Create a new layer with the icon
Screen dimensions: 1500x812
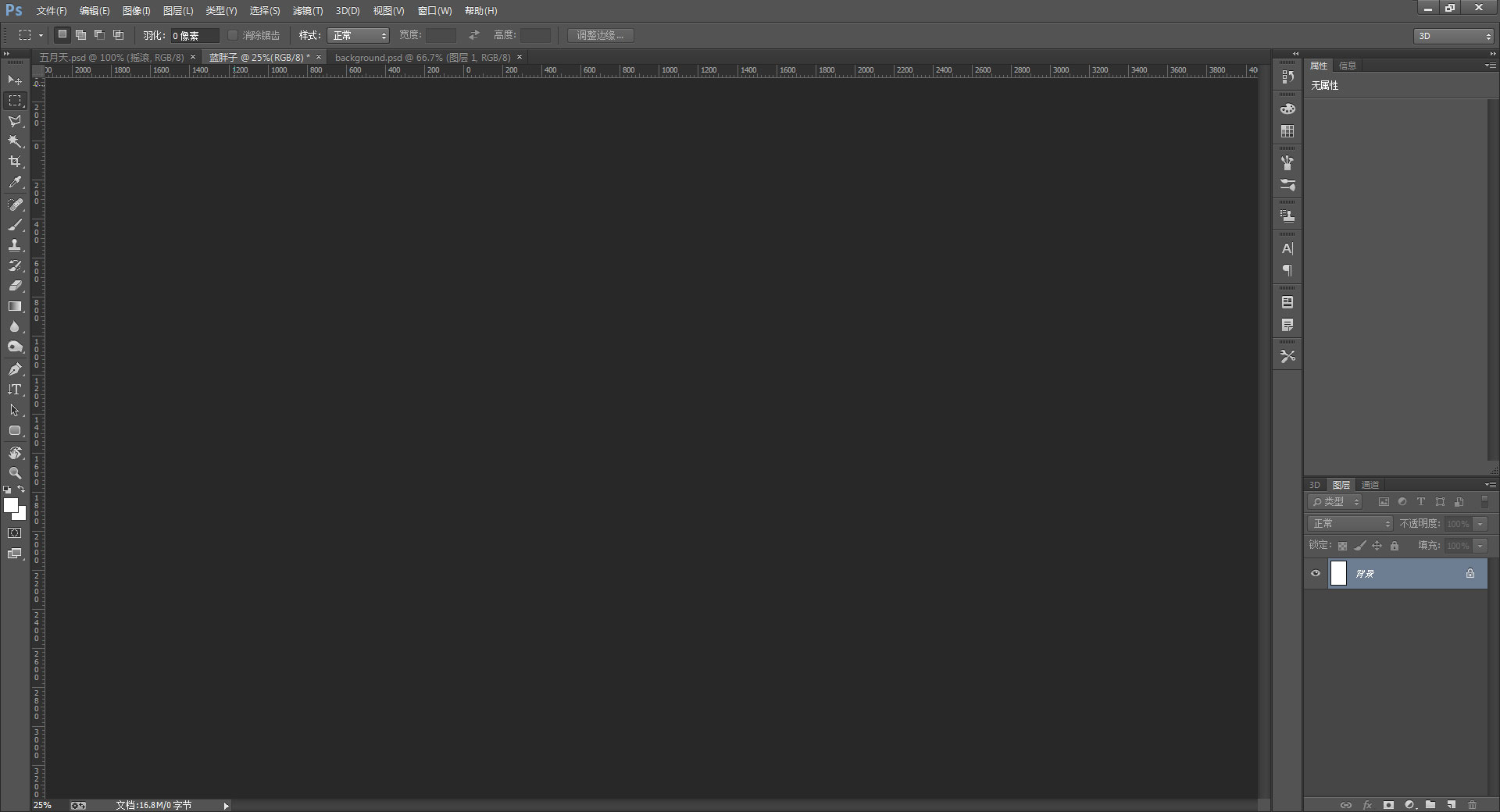pos(1451,805)
